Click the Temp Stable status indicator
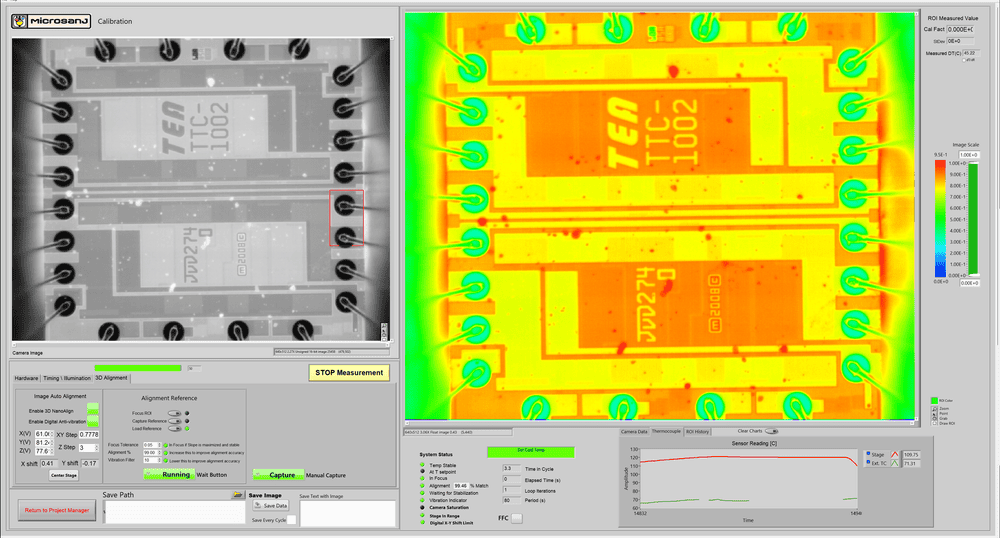This screenshot has width=1000, height=538. point(421,466)
